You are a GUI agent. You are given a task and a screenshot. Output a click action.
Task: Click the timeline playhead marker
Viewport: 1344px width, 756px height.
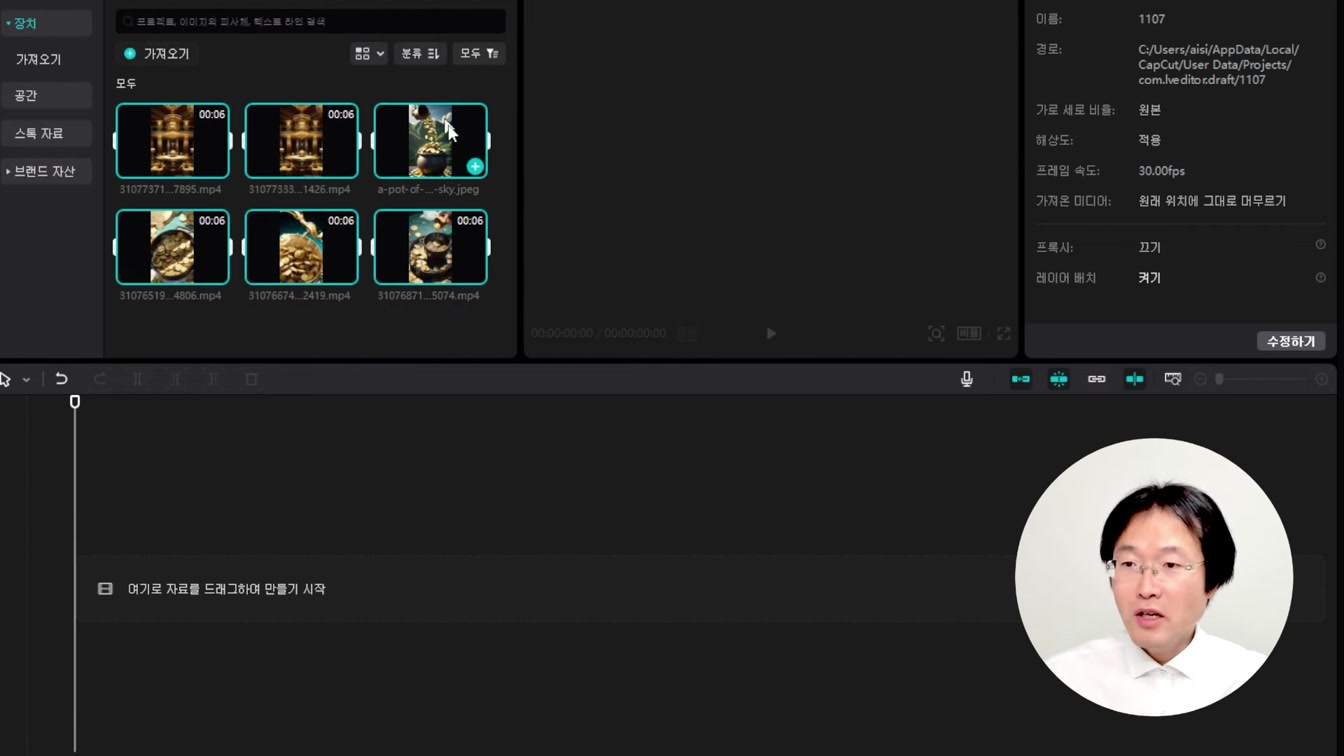(x=75, y=402)
